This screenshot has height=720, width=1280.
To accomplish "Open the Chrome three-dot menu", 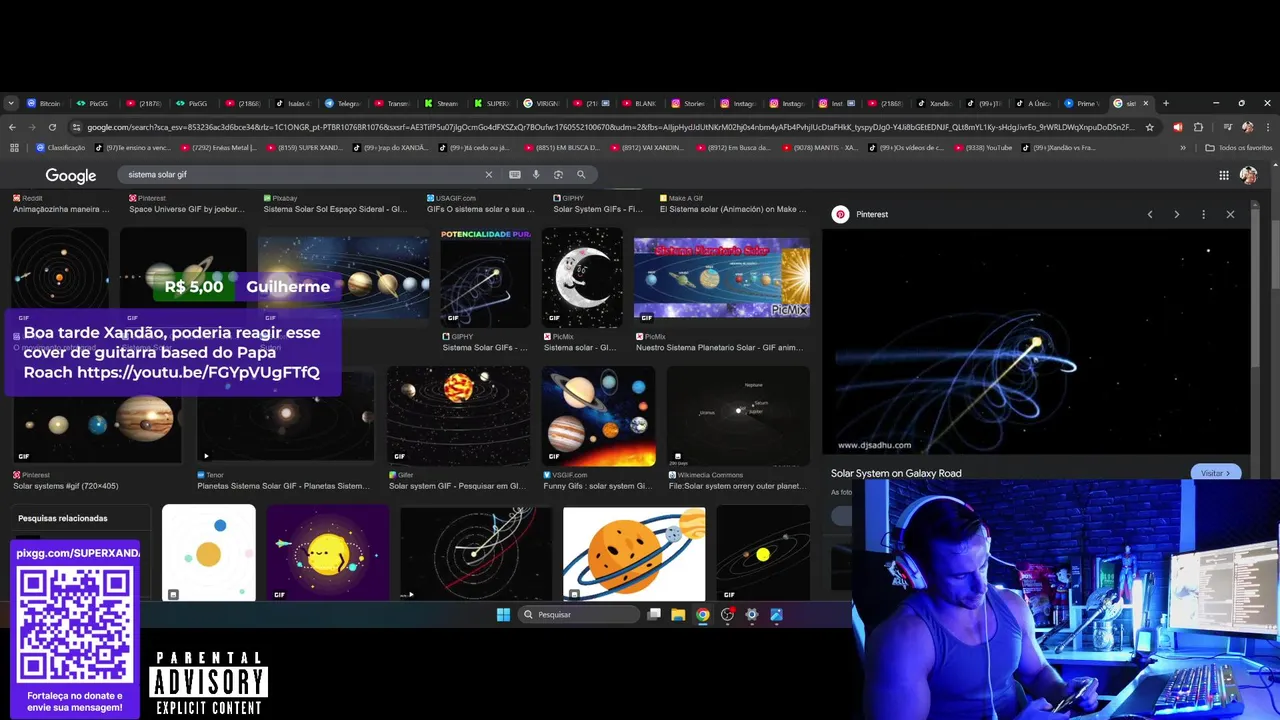I will (x=1267, y=127).
